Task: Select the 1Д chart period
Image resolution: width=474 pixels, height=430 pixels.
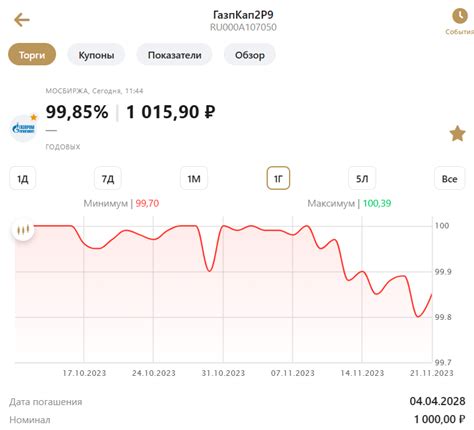Action: click(x=23, y=179)
